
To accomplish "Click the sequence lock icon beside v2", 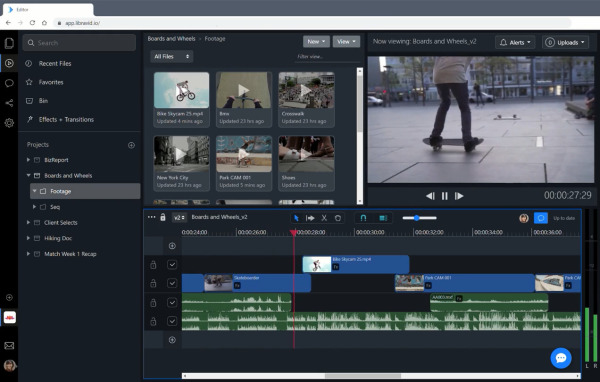I will [163, 217].
